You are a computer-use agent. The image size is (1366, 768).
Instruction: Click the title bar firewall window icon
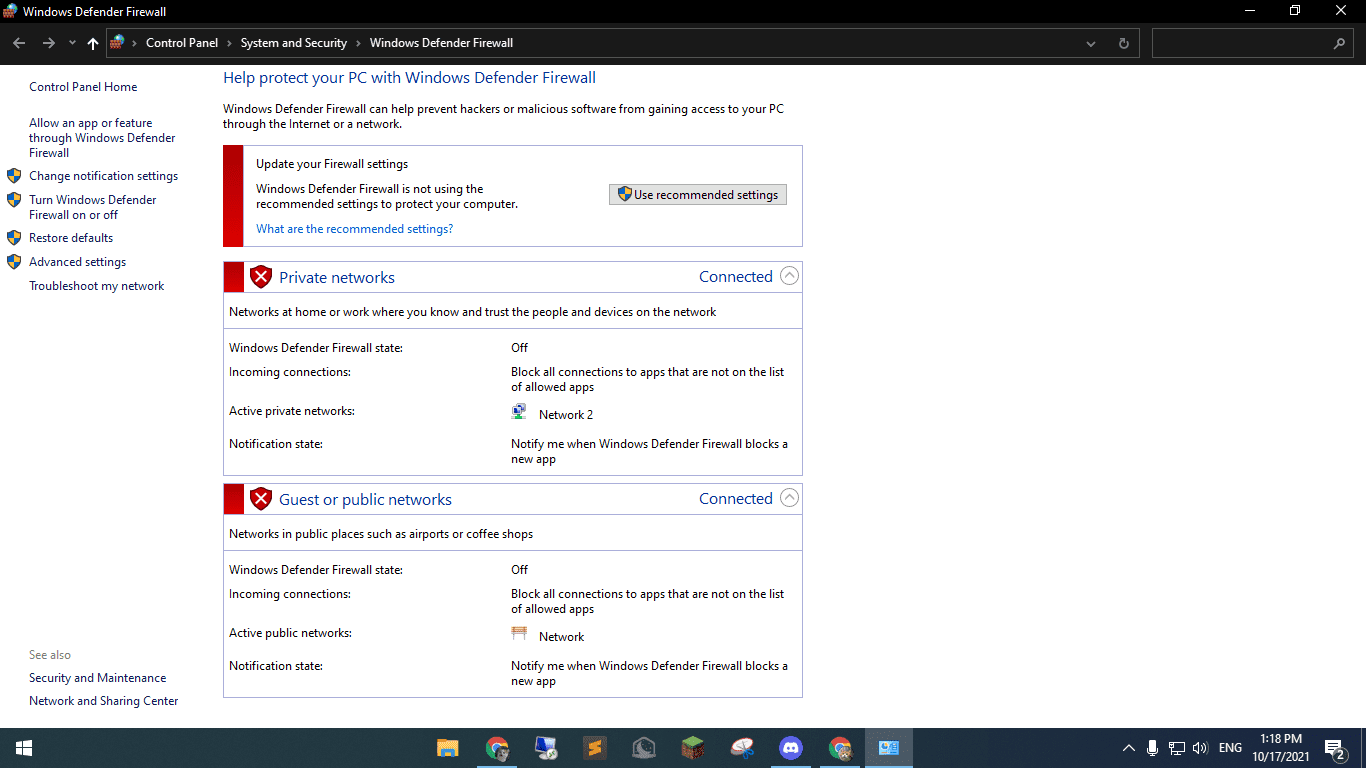(x=11, y=11)
